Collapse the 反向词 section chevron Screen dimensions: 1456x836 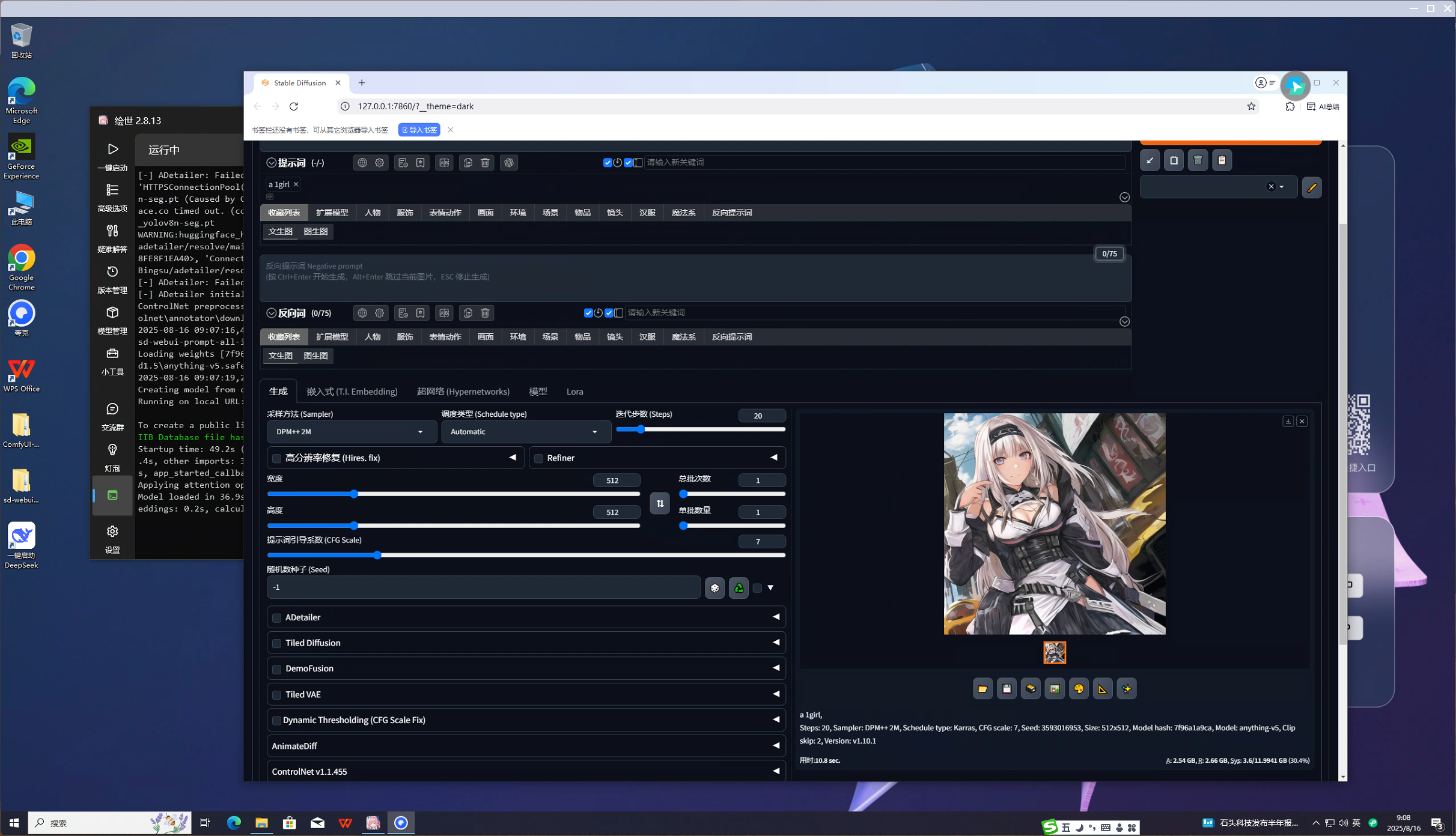pyautogui.click(x=272, y=313)
